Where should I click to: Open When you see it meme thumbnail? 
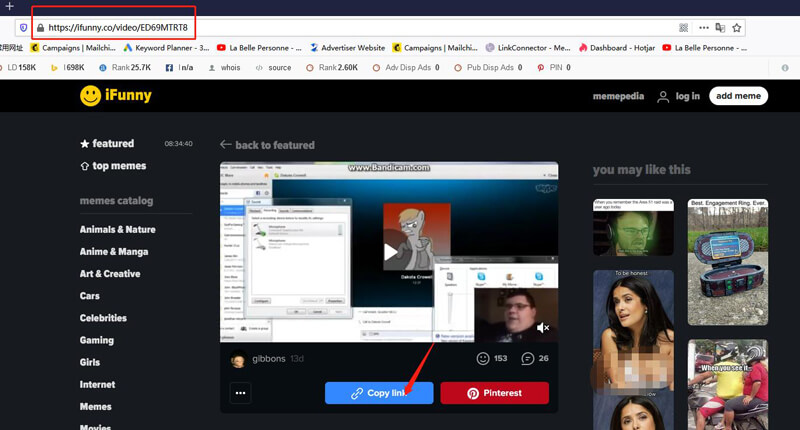click(728, 385)
